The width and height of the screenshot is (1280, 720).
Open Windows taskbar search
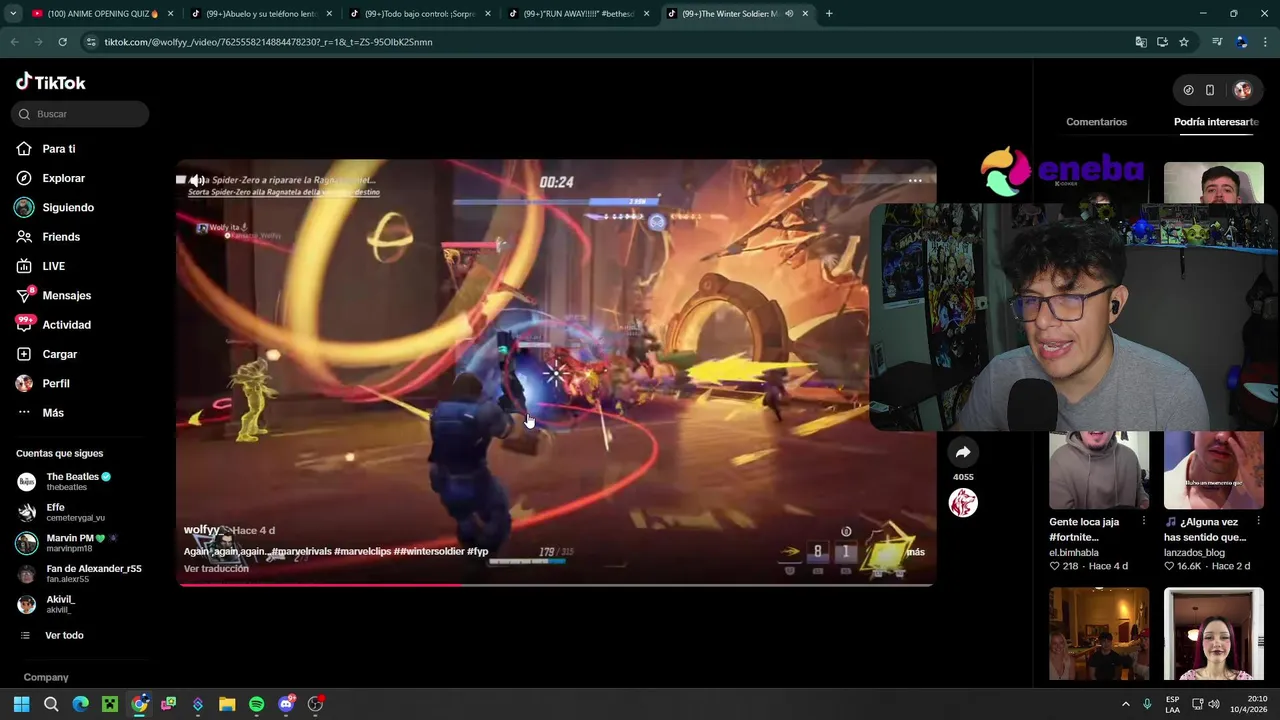pos(51,704)
